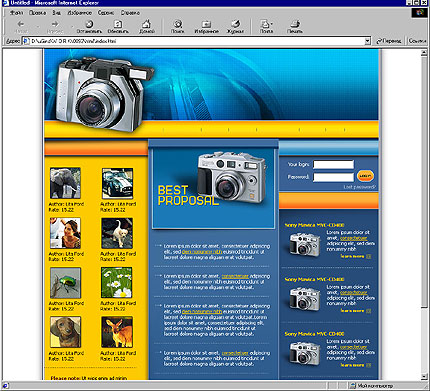The width and height of the screenshot is (430, 391).
Task: Open the first menu bar item (File)
Action: [x=16, y=13]
